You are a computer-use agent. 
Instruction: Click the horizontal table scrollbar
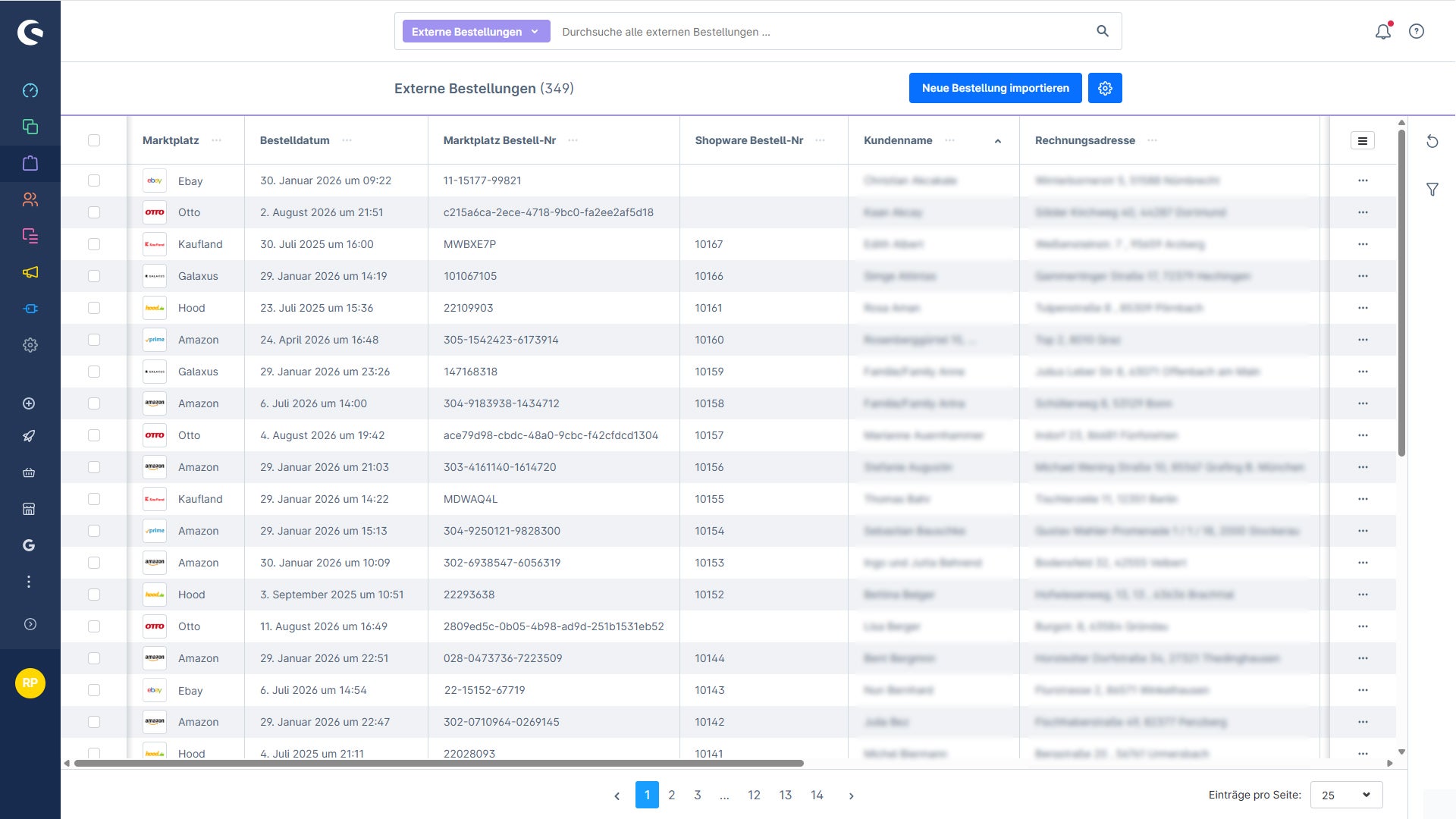[438, 763]
